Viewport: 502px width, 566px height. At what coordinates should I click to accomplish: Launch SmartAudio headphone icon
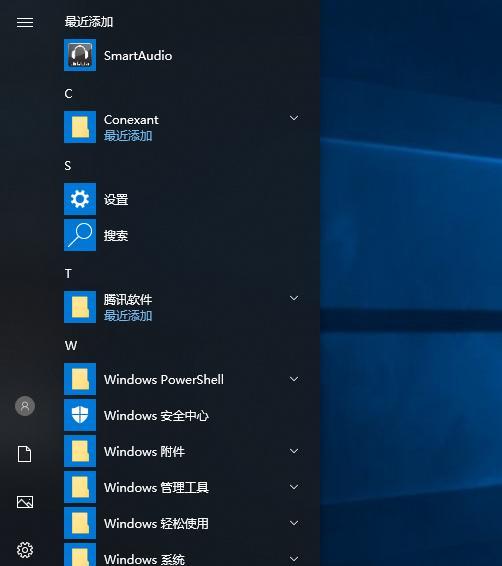click(x=80, y=55)
